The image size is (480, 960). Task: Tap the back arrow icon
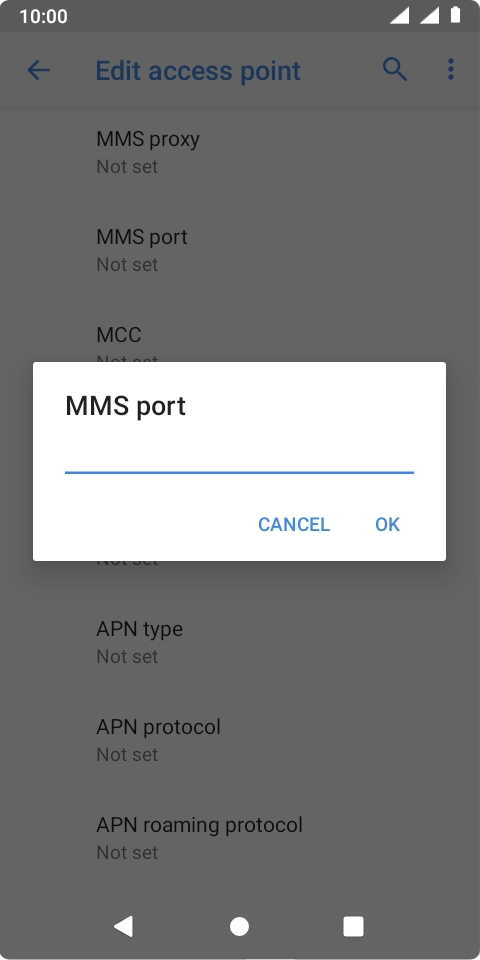click(38, 70)
